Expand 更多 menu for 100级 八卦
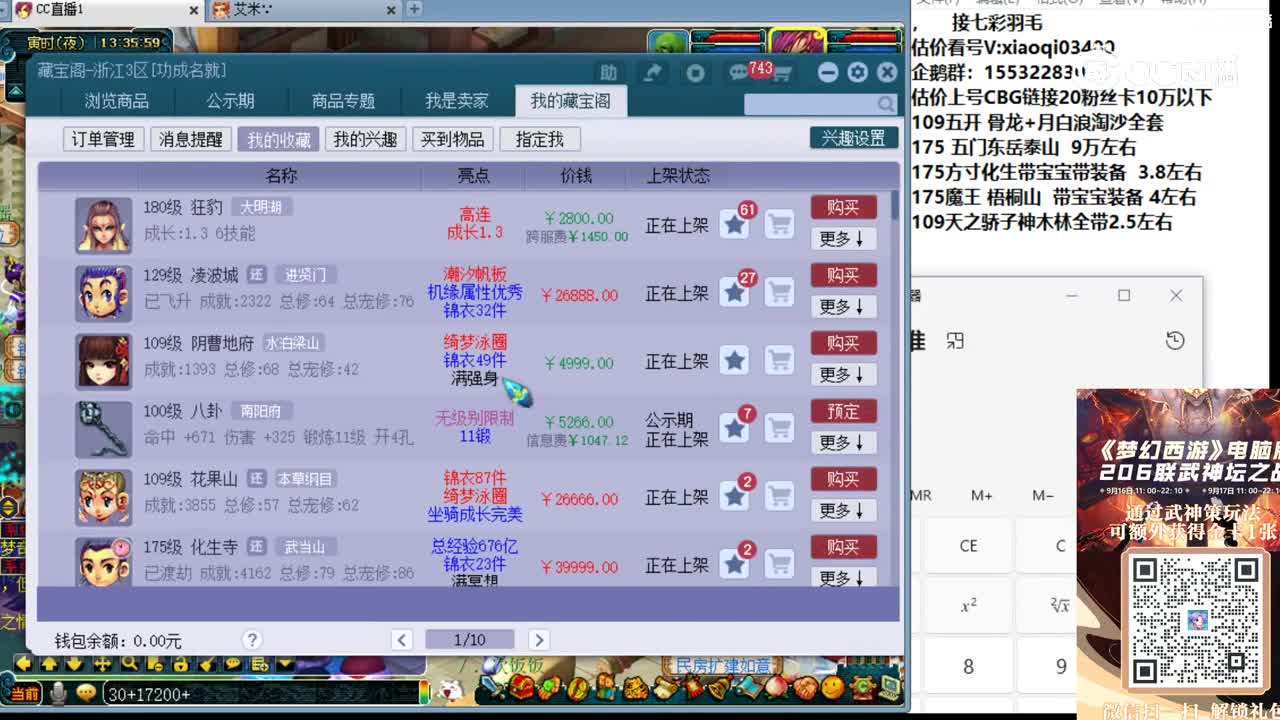This screenshot has height=720, width=1280. pyautogui.click(x=843, y=443)
